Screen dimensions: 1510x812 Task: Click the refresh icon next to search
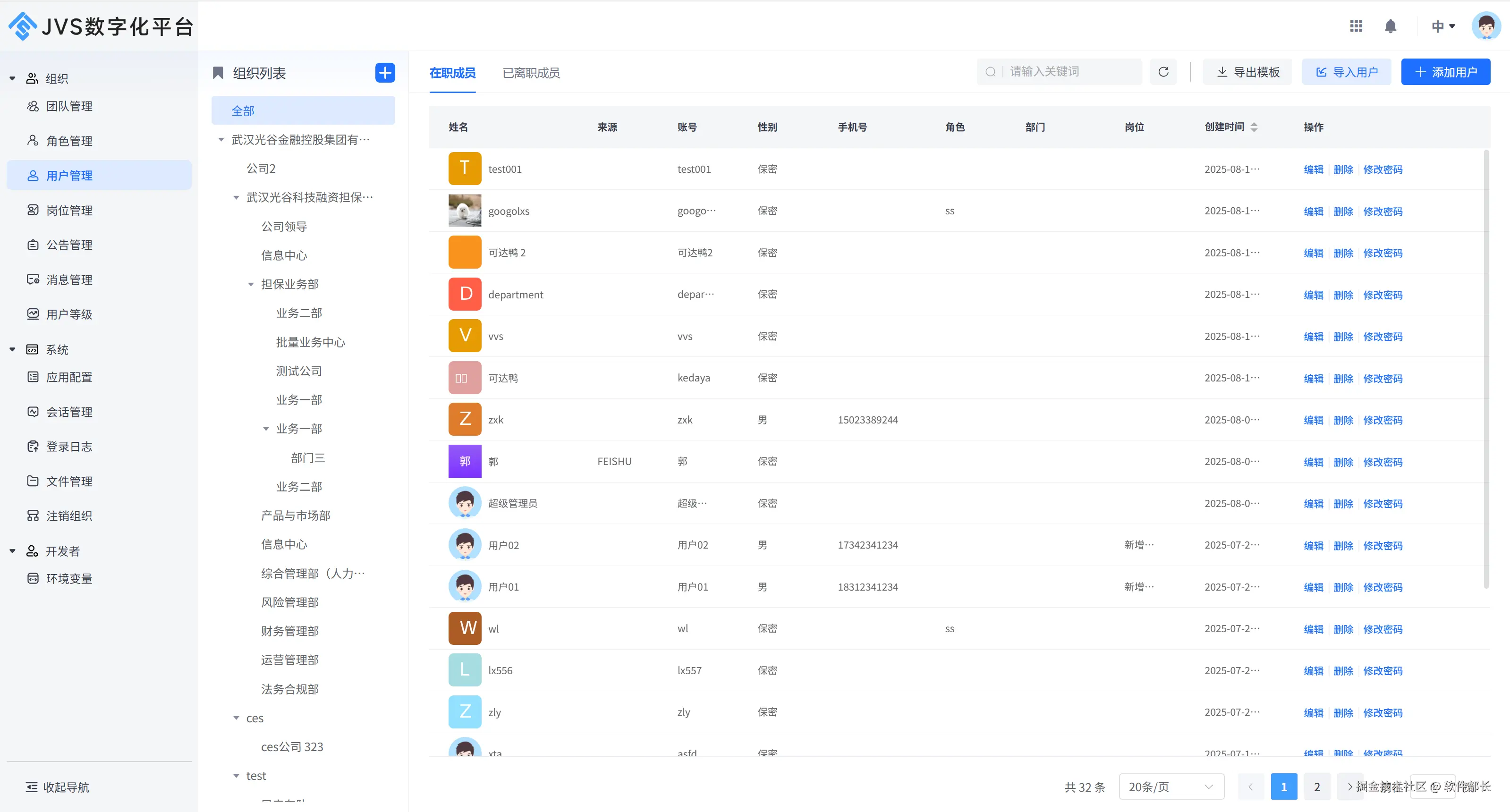pyautogui.click(x=1163, y=72)
